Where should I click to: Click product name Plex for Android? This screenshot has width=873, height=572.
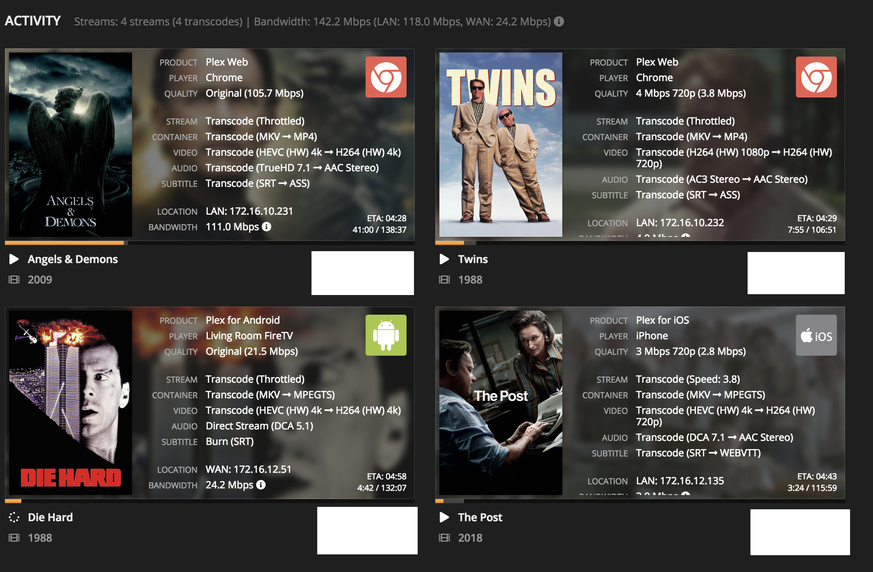(243, 320)
